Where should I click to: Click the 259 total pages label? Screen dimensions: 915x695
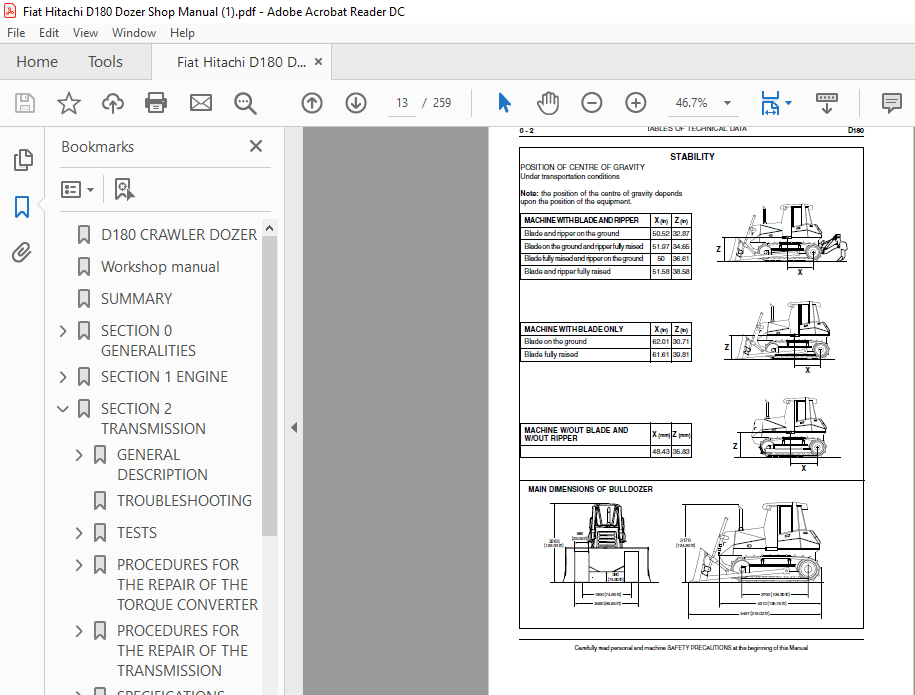point(442,103)
